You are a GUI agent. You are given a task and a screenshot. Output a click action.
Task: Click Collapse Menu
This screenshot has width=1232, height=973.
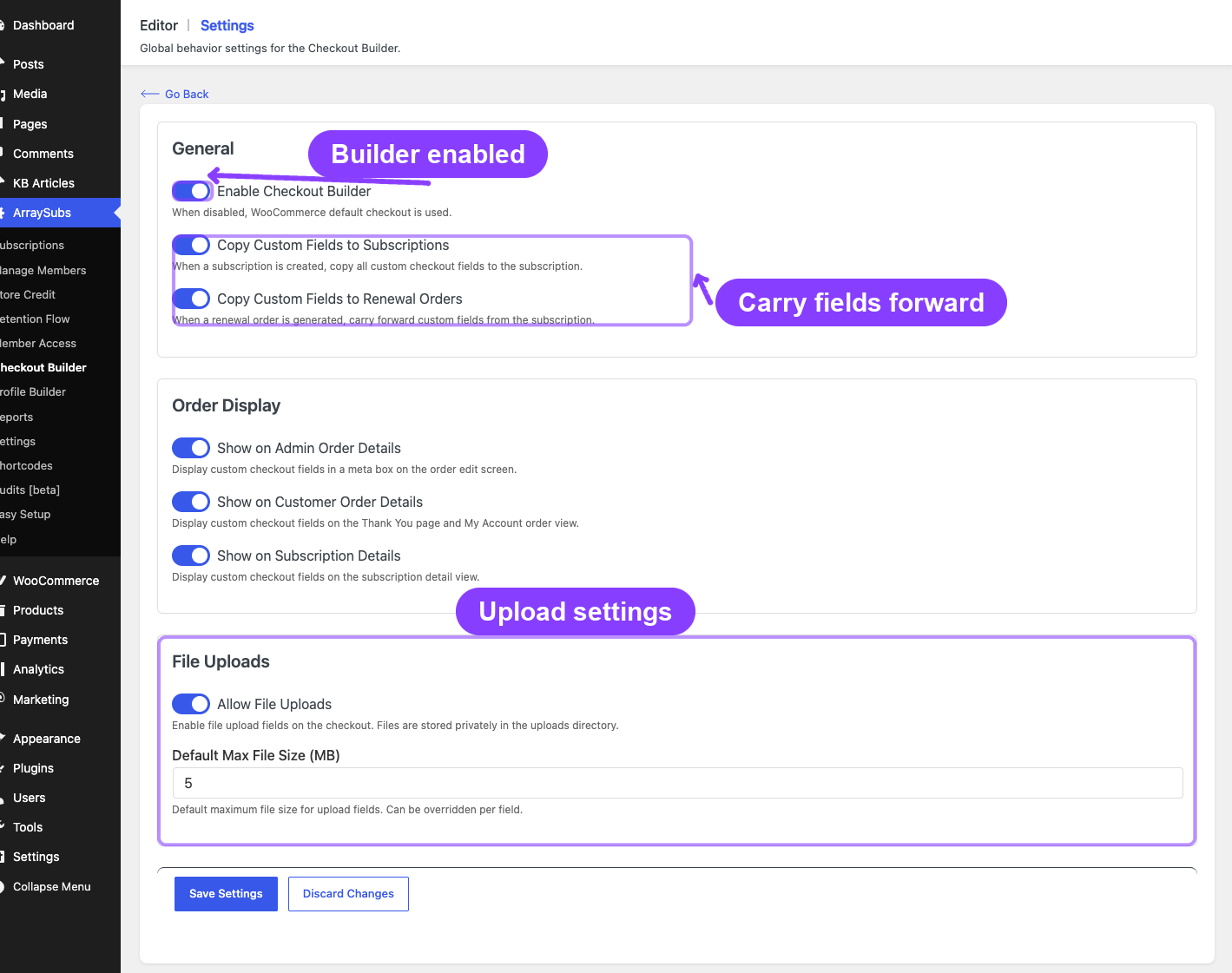tap(60, 886)
